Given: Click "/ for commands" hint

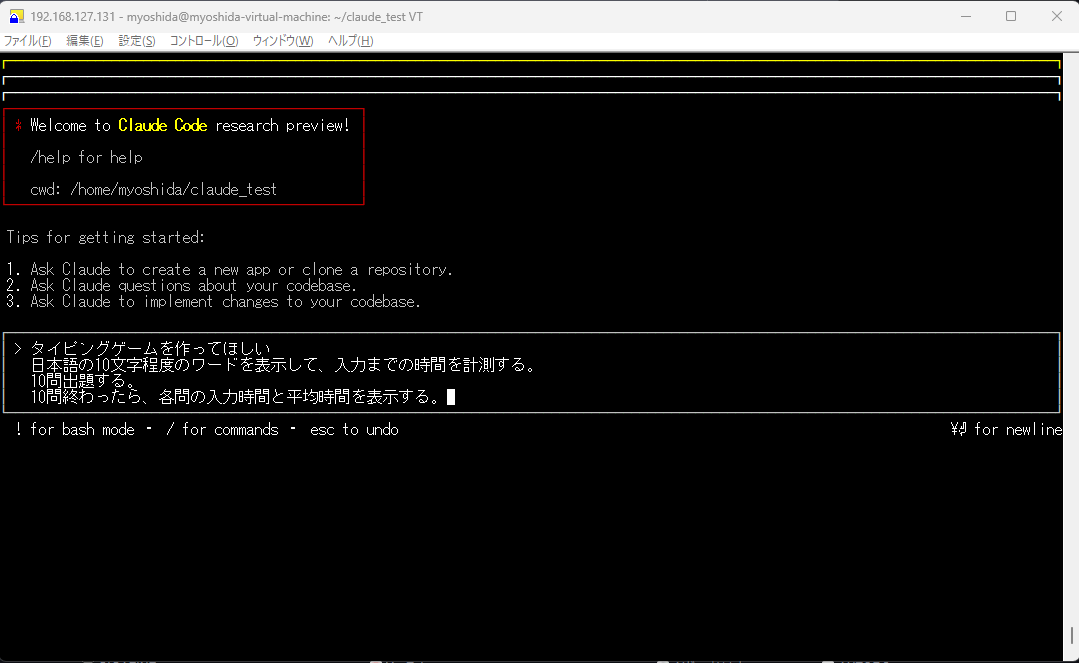Looking at the screenshot, I should pyautogui.click(x=222, y=430).
